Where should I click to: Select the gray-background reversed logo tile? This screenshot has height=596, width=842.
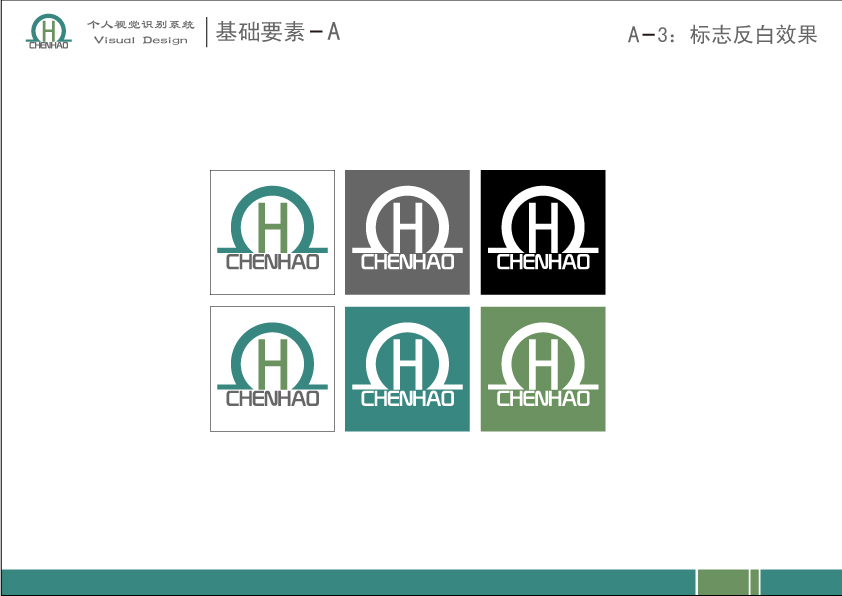pos(408,232)
